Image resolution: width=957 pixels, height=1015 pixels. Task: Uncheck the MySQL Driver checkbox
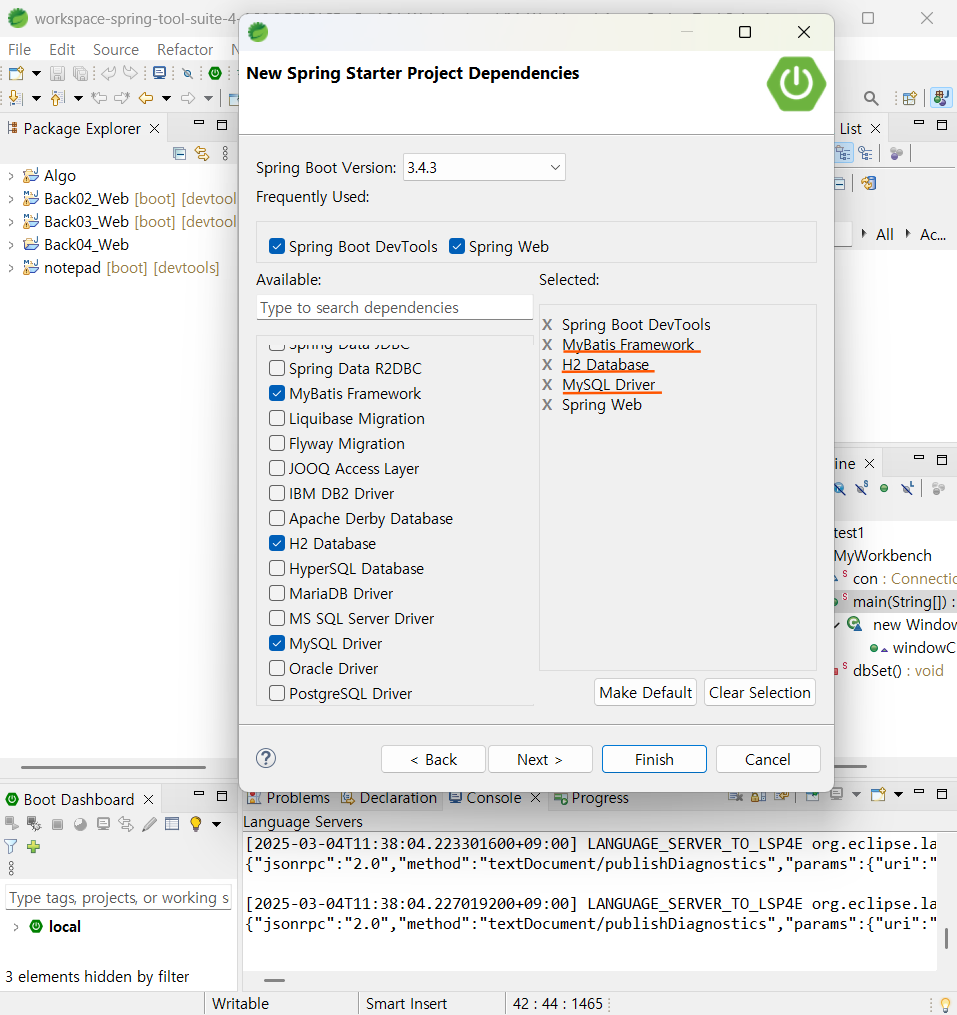coord(276,643)
